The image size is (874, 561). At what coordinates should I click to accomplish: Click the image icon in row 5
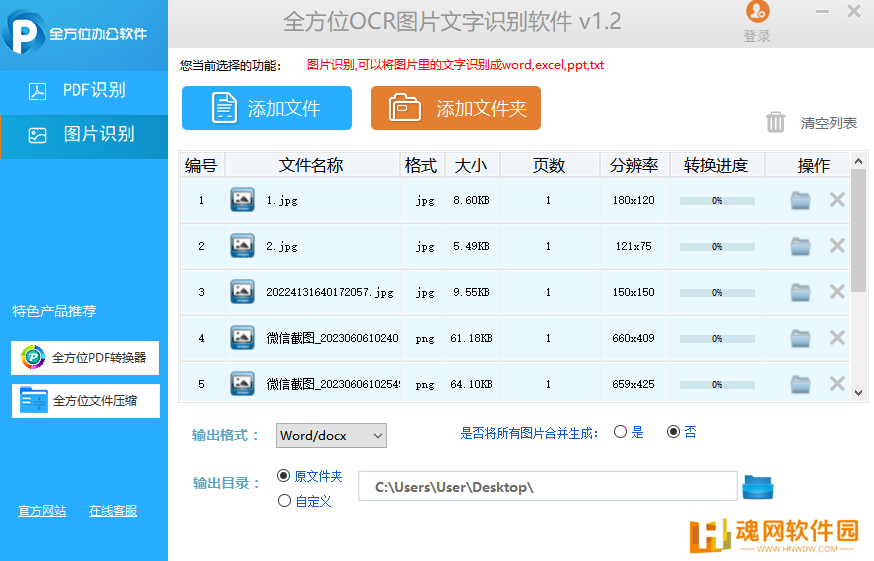tap(242, 384)
